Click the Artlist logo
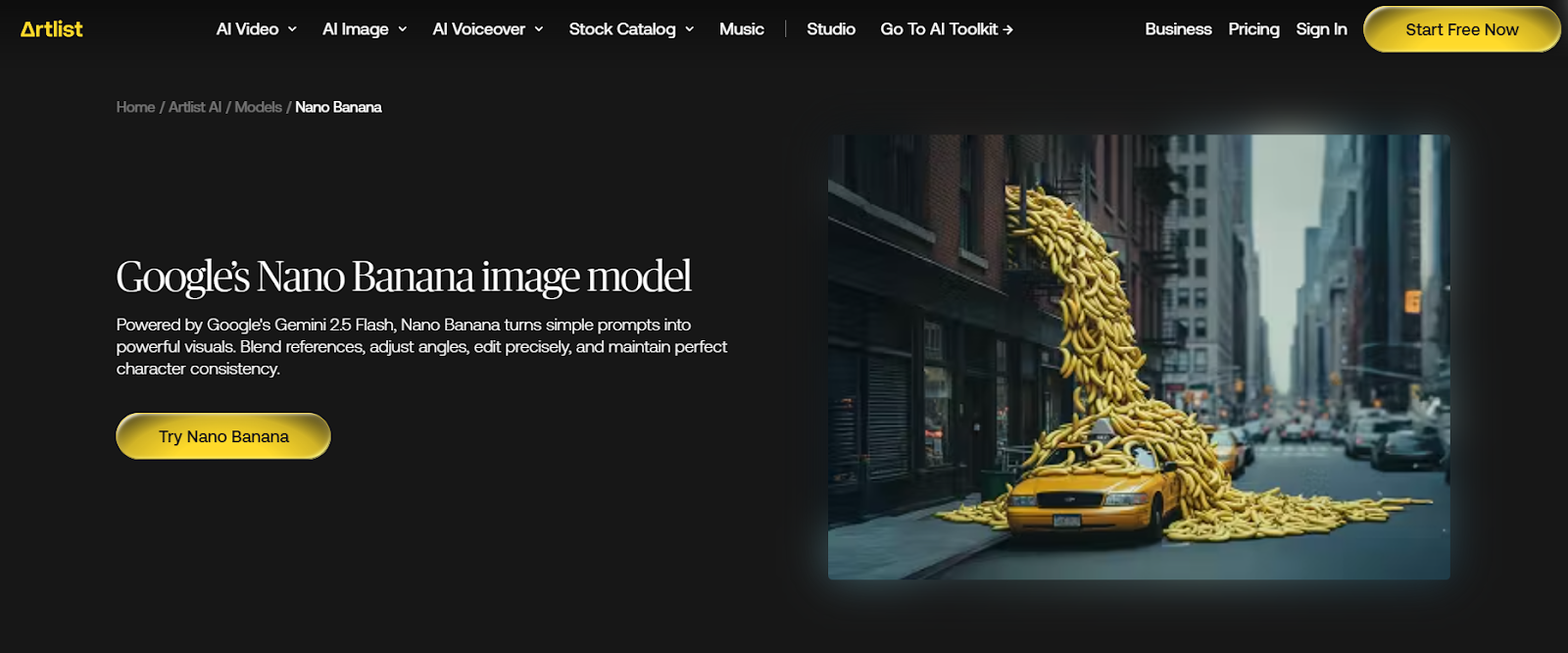The height and width of the screenshot is (653, 1568). coord(52,29)
